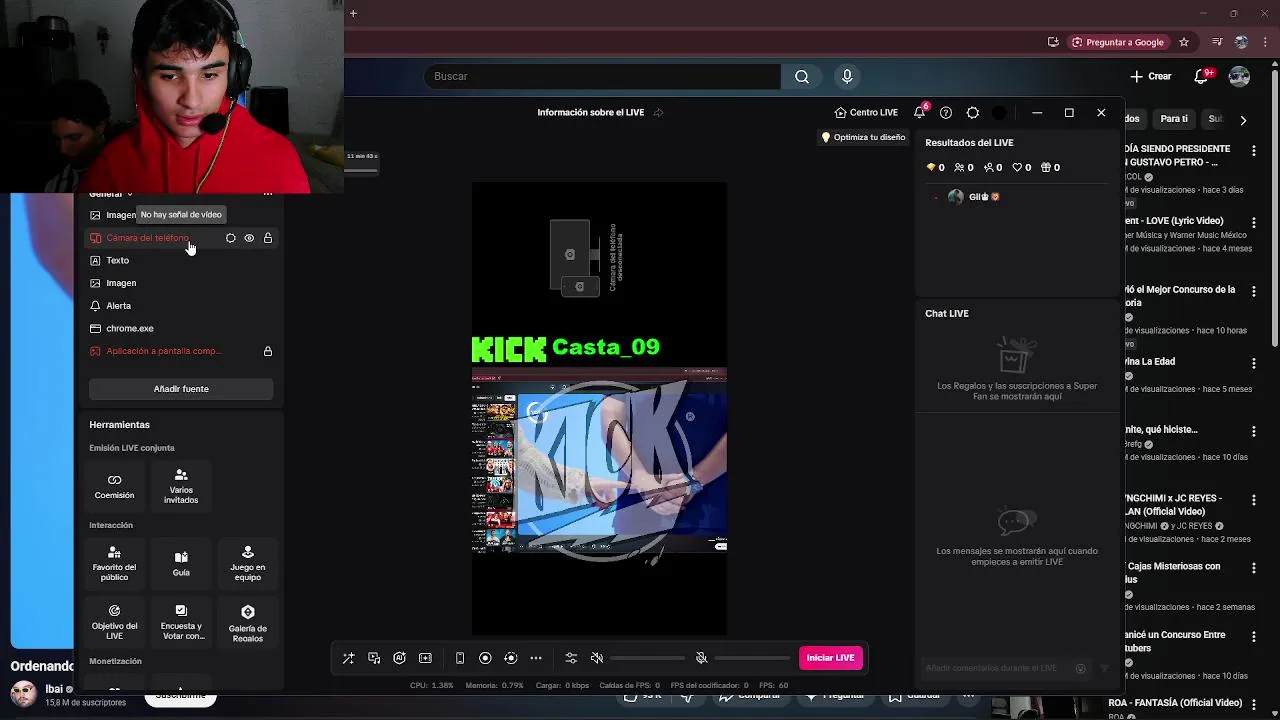The width and height of the screenshot is (1280, 720).
Task: Open the scene options ellipsis menu
Action: tap(267, 193)
